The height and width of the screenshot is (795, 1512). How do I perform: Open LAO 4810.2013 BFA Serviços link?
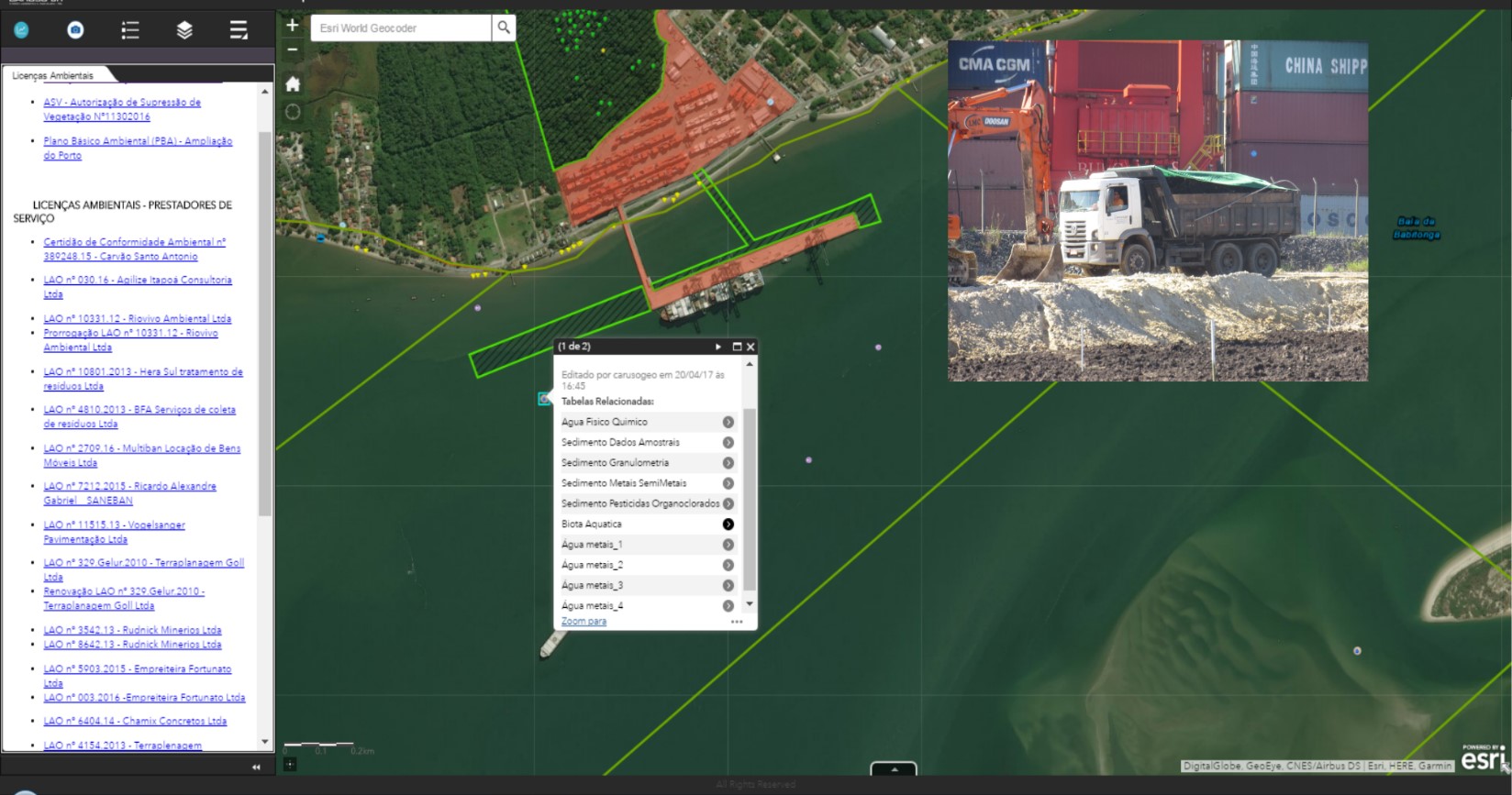139,416
